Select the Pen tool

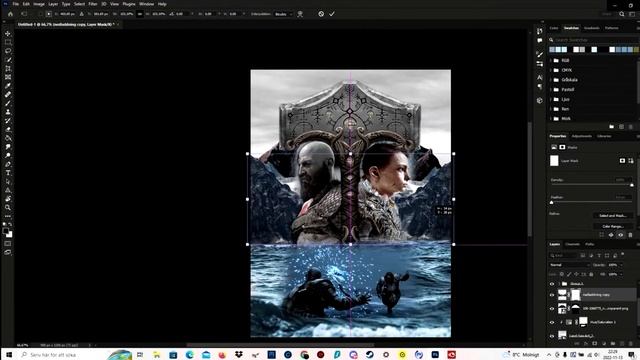(8, 164)
